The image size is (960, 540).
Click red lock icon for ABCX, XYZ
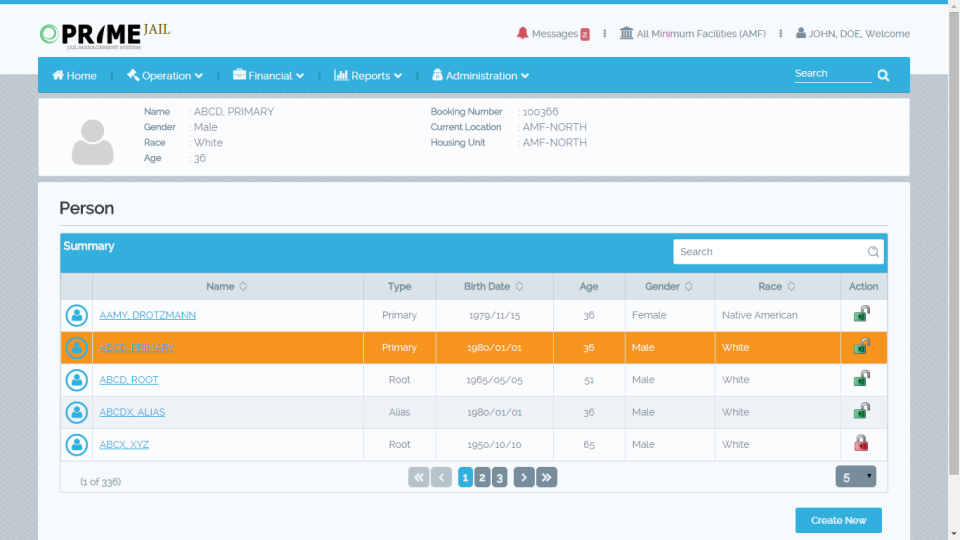click(861, 443)
